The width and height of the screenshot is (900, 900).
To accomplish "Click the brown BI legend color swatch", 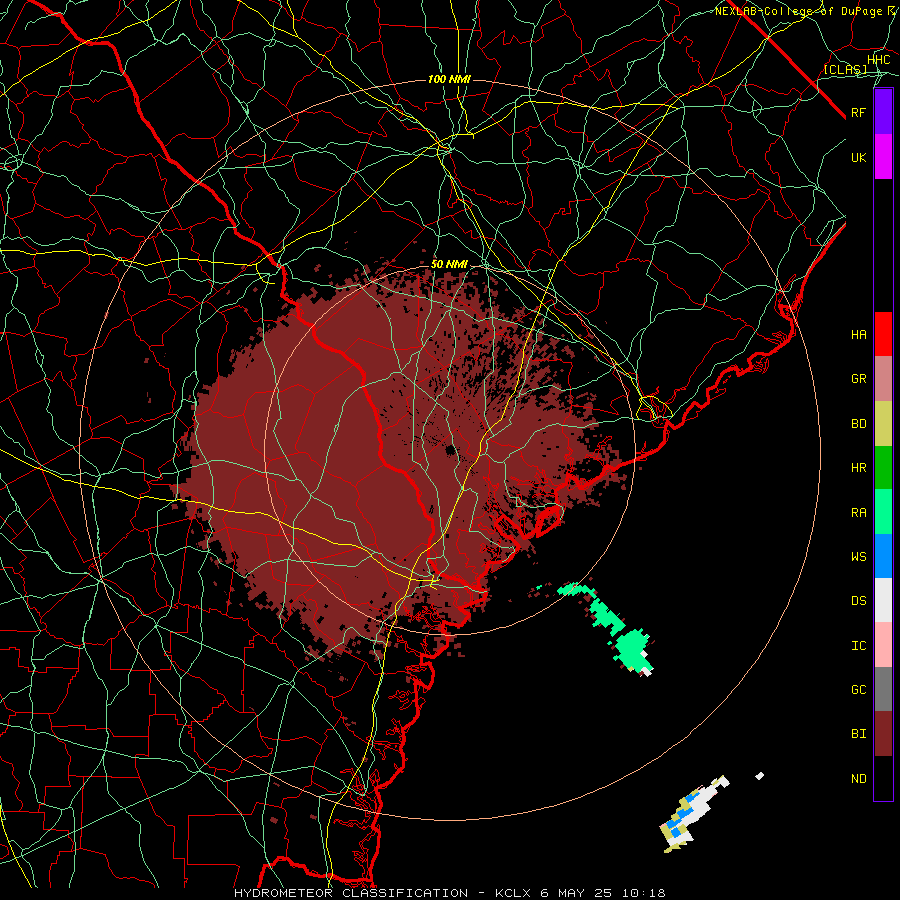I will 883,734.
